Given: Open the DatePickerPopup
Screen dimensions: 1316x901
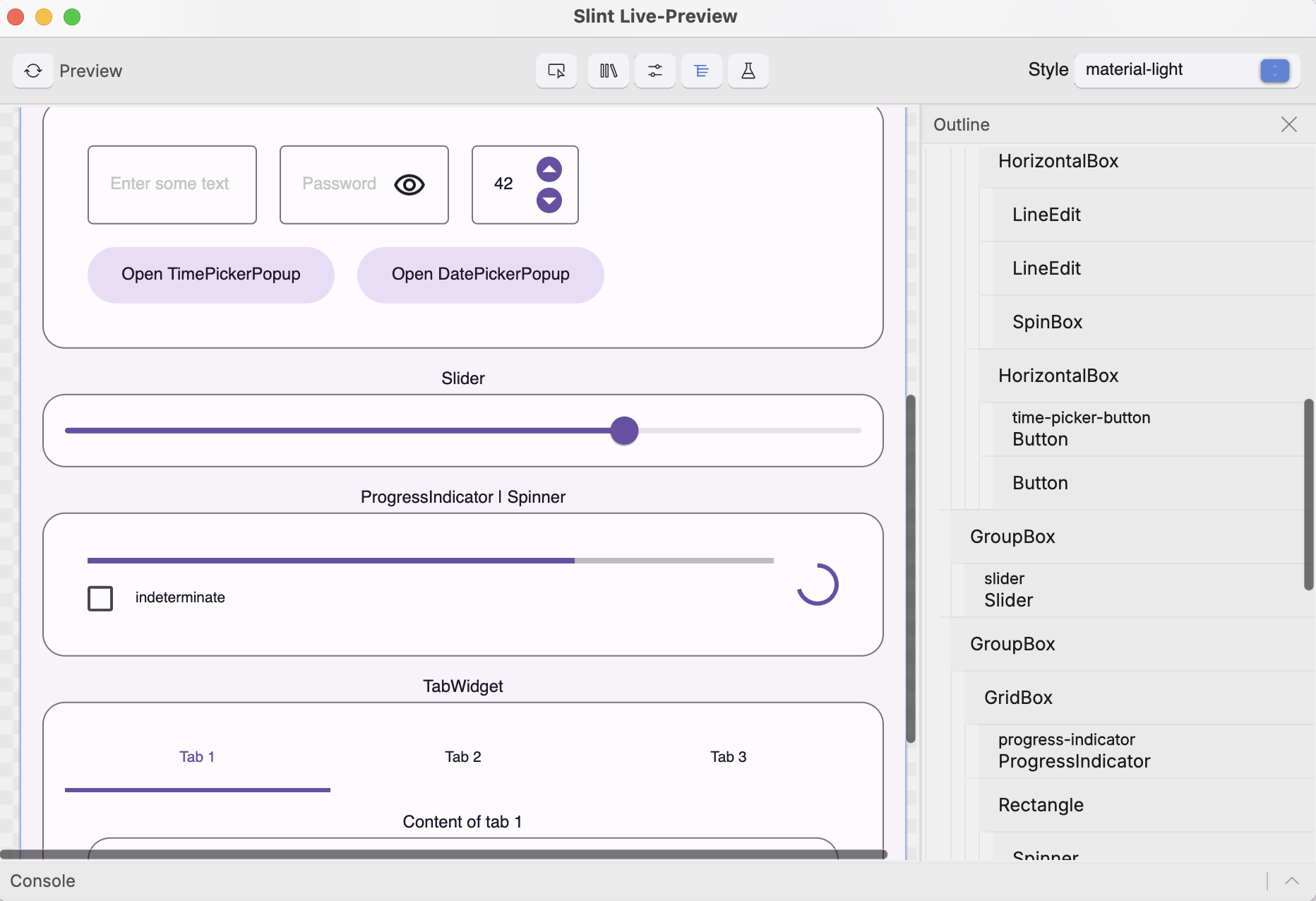Looking at the screenshot, I should (x=480, y=275).
